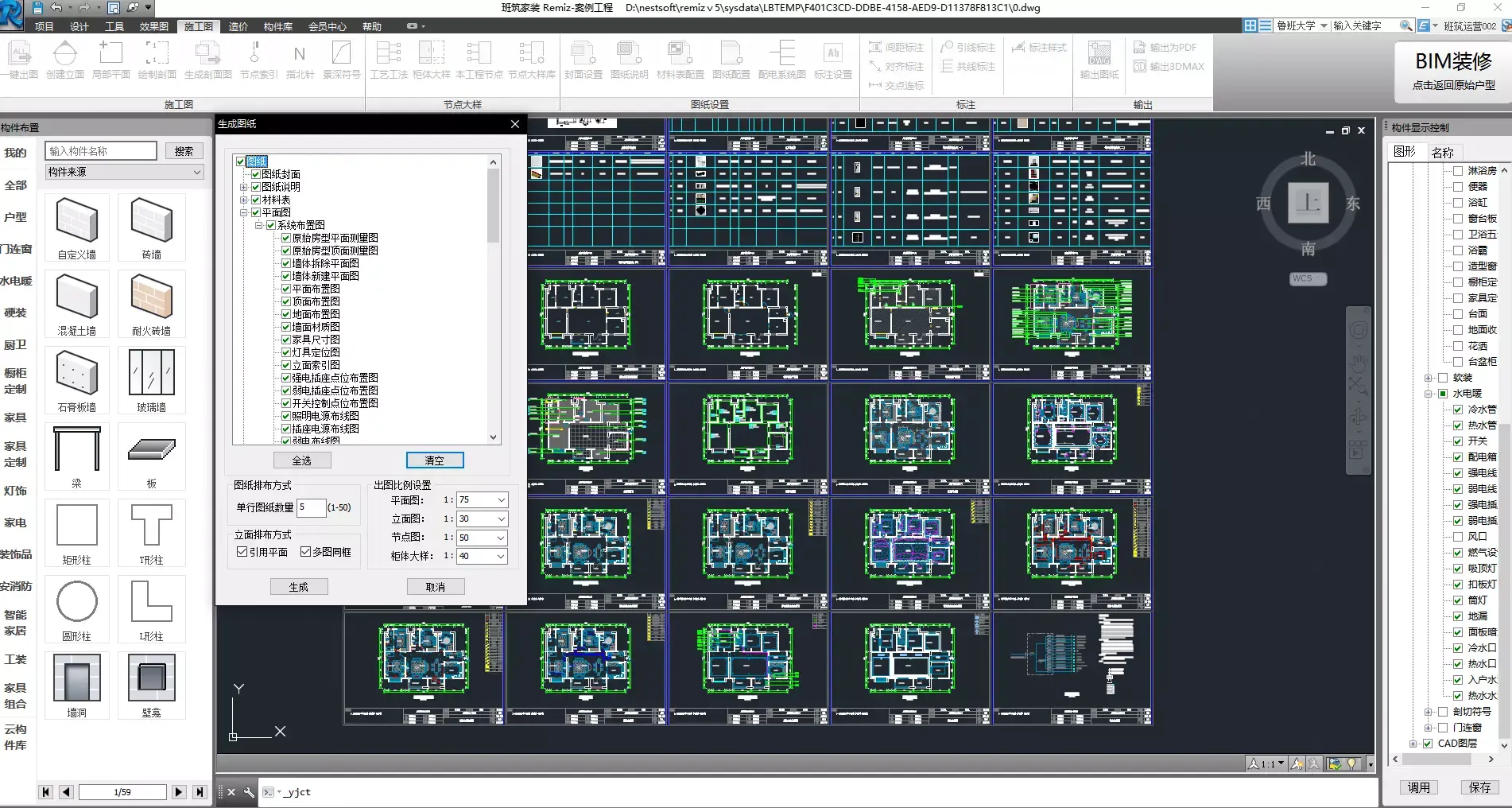Click the 生成 button in dialog
Viewport: 1512px width, 808px height.
[x=298, y=587]
